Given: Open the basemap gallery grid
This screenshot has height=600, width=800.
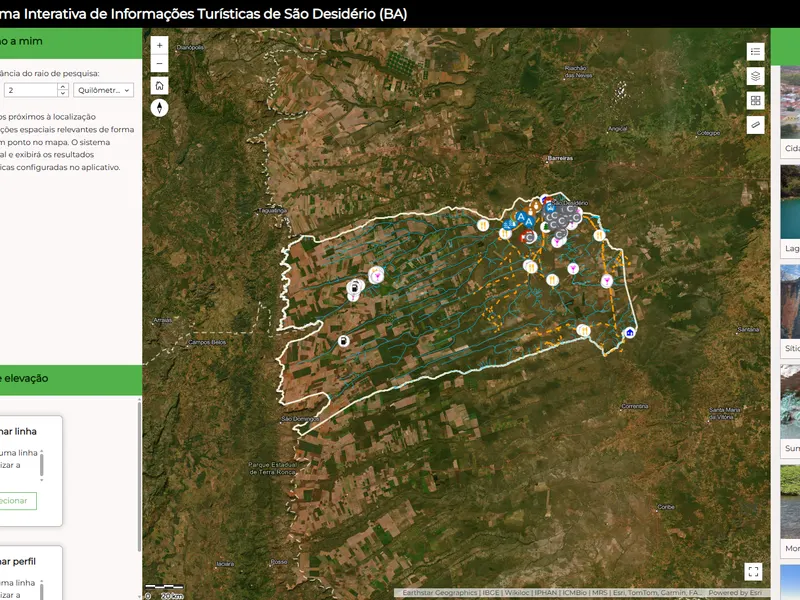Looking at the screenshot, I should click(755, 101).
